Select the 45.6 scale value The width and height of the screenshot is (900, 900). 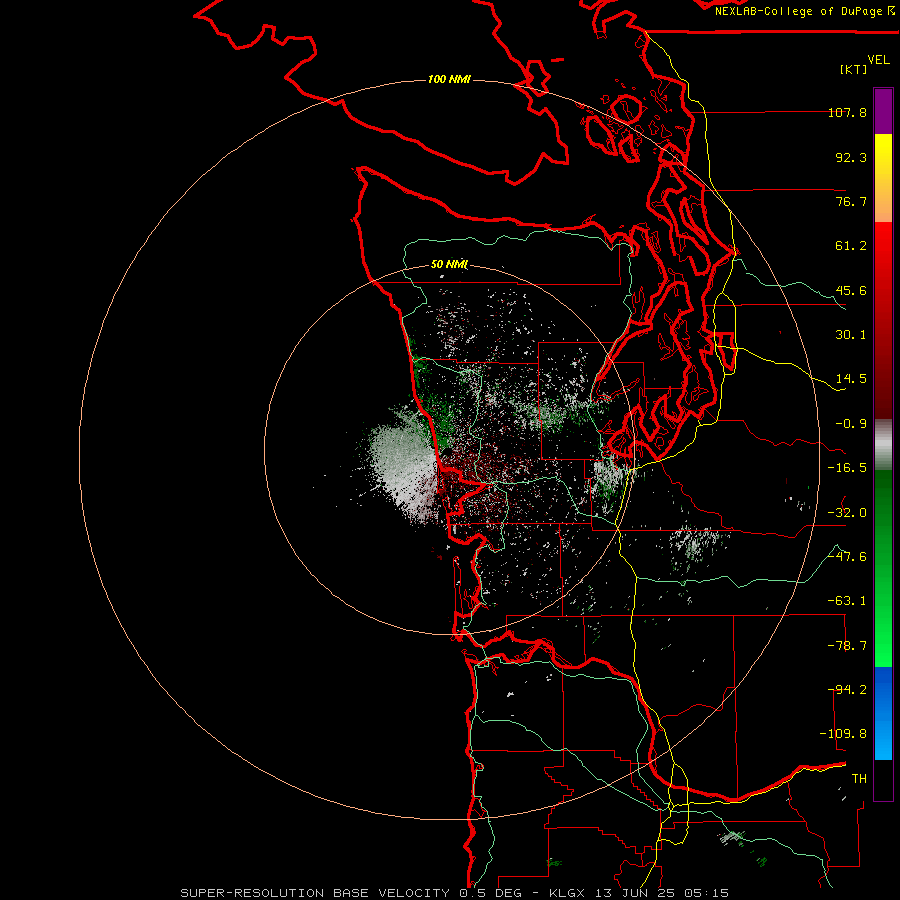(851, 290)
